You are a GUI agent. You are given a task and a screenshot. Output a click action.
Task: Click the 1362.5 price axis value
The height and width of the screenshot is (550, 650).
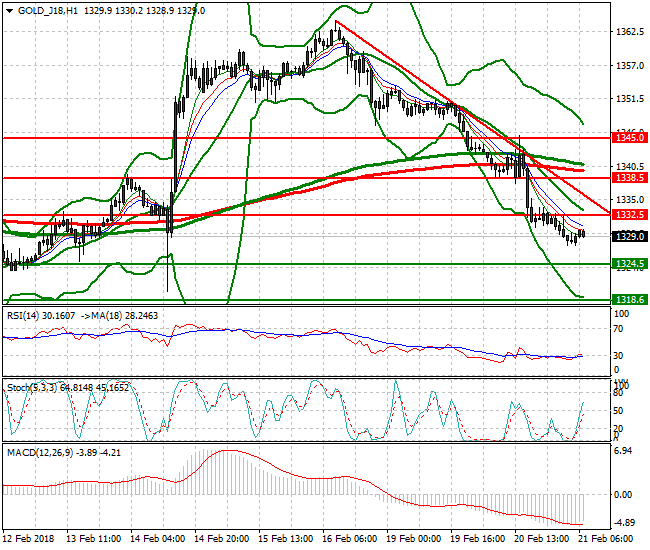click(630, 32)
